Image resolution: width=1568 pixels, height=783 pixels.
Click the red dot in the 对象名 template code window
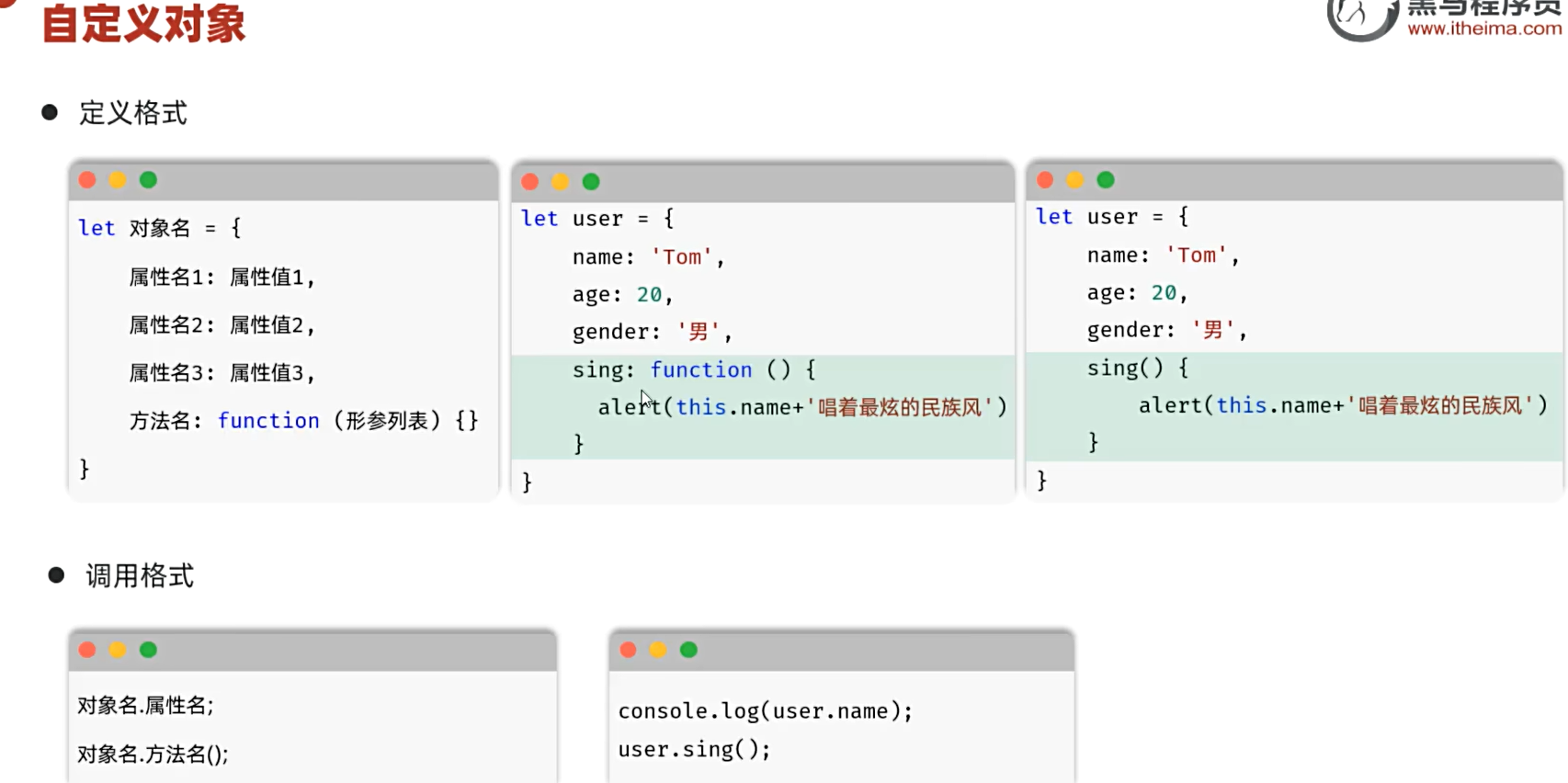[x=87, y=180]
